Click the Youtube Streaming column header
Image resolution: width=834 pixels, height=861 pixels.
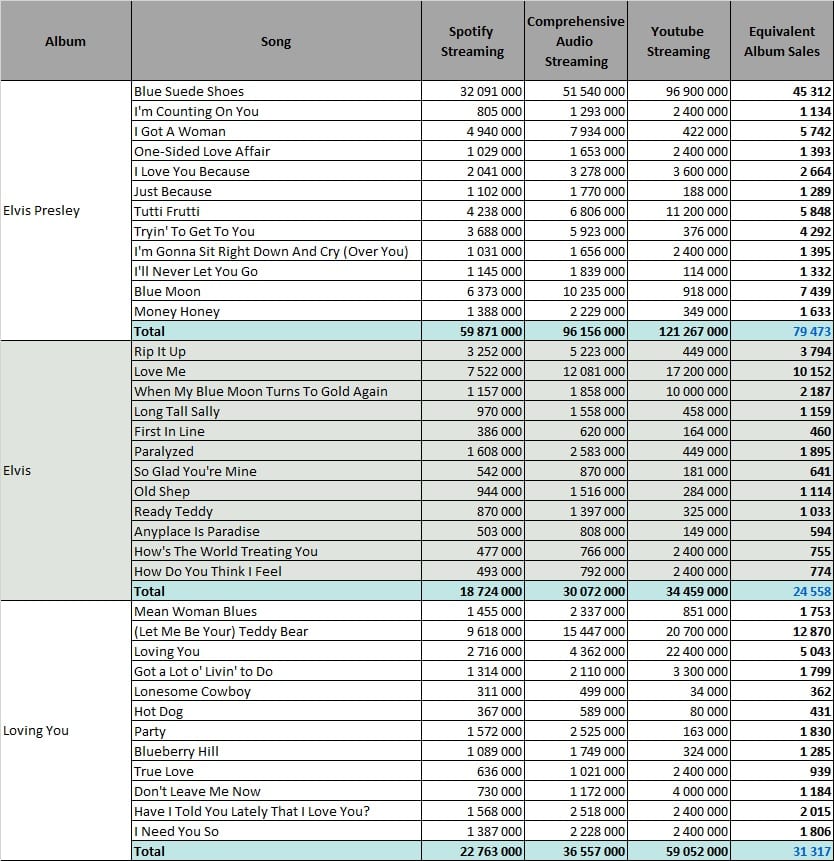pyautogui.click(x=679, y=41)
